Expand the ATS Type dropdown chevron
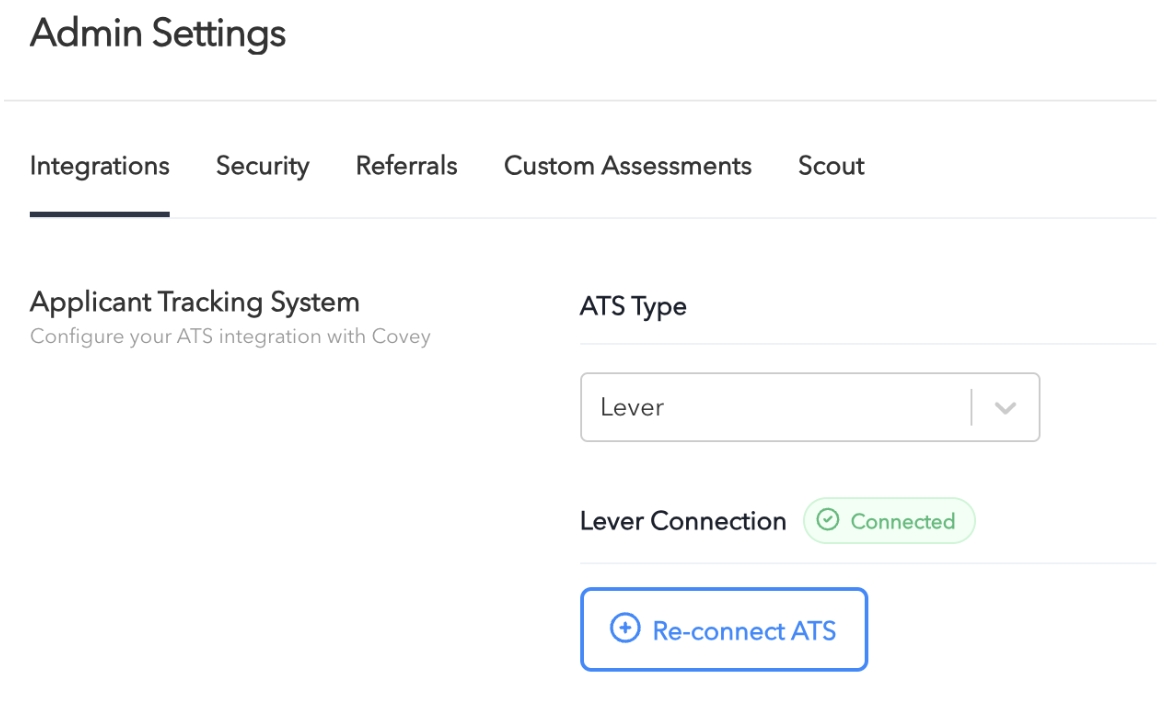Screen dimensions: 1164x706 (1005, 408)
